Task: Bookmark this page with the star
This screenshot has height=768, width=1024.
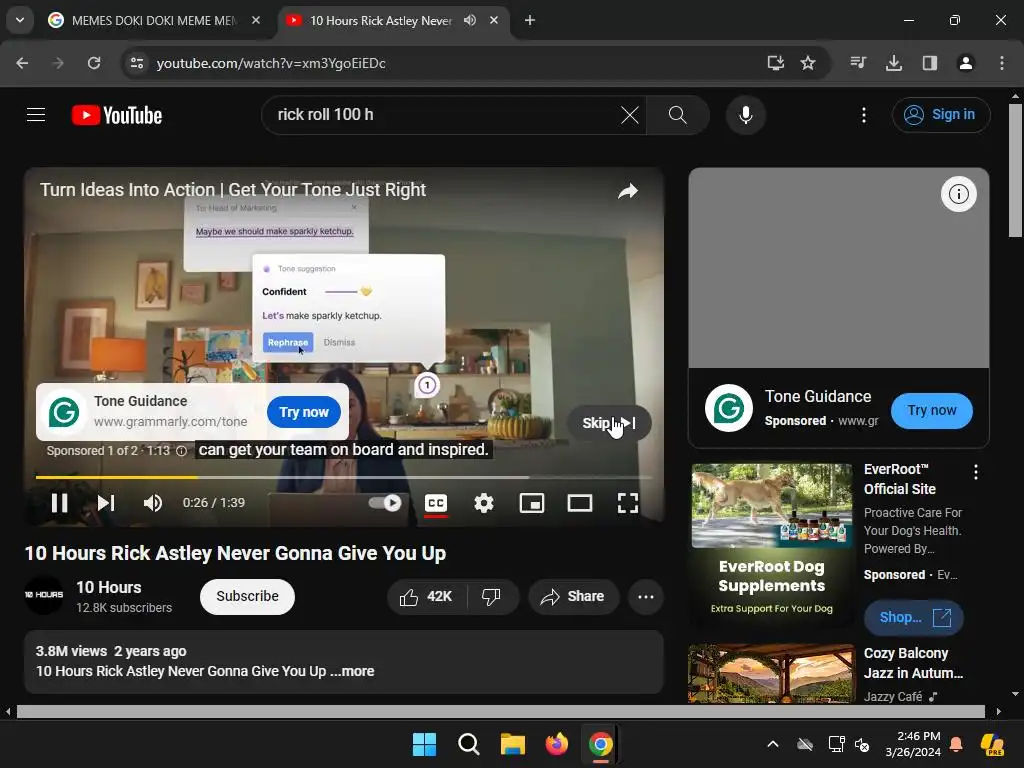Action: click(808, 63)
